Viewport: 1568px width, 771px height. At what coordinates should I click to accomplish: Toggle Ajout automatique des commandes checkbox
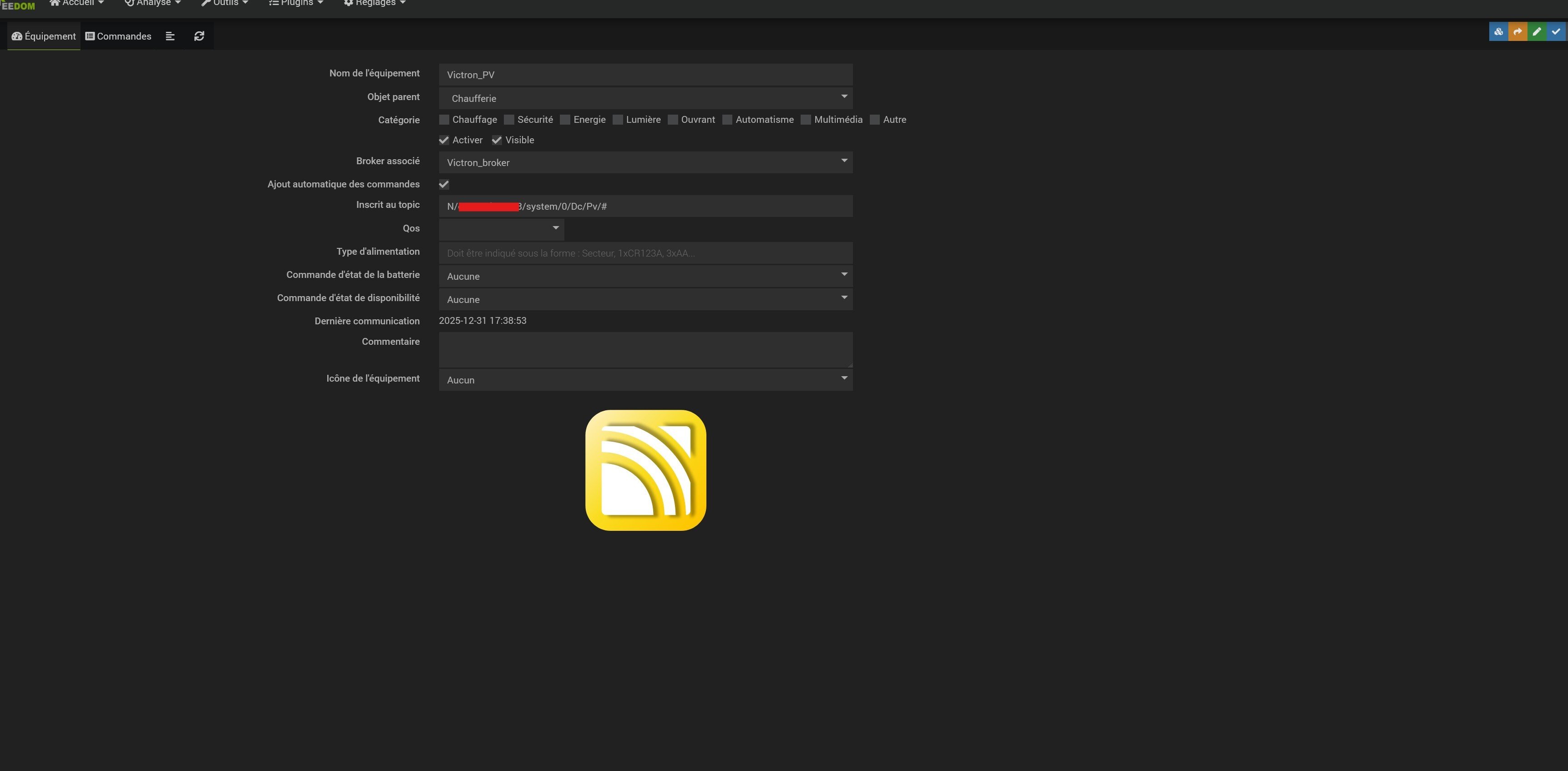tap(444, 184)
